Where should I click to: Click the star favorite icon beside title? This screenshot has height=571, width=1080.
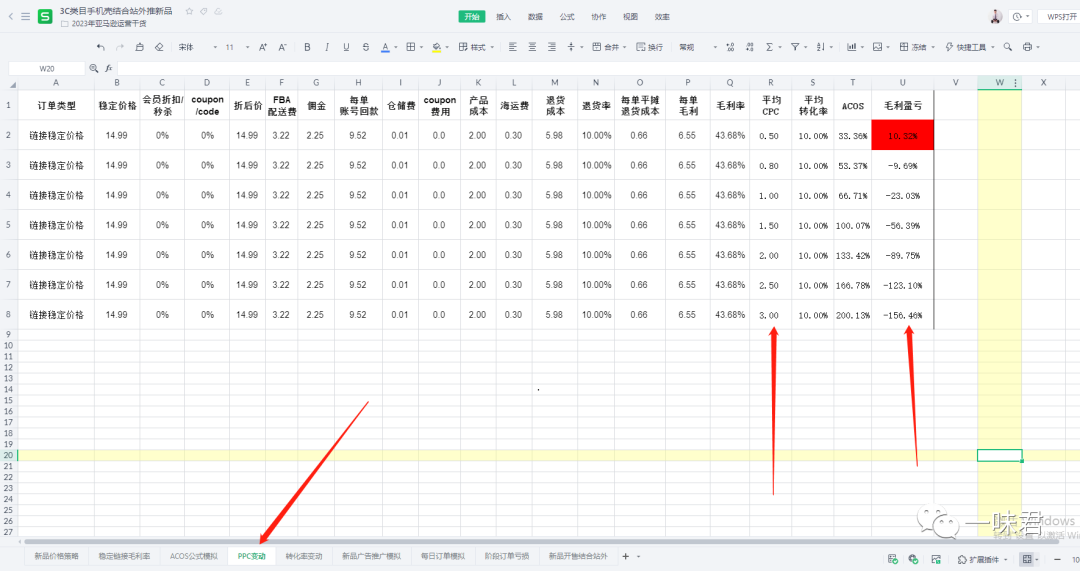189,11
